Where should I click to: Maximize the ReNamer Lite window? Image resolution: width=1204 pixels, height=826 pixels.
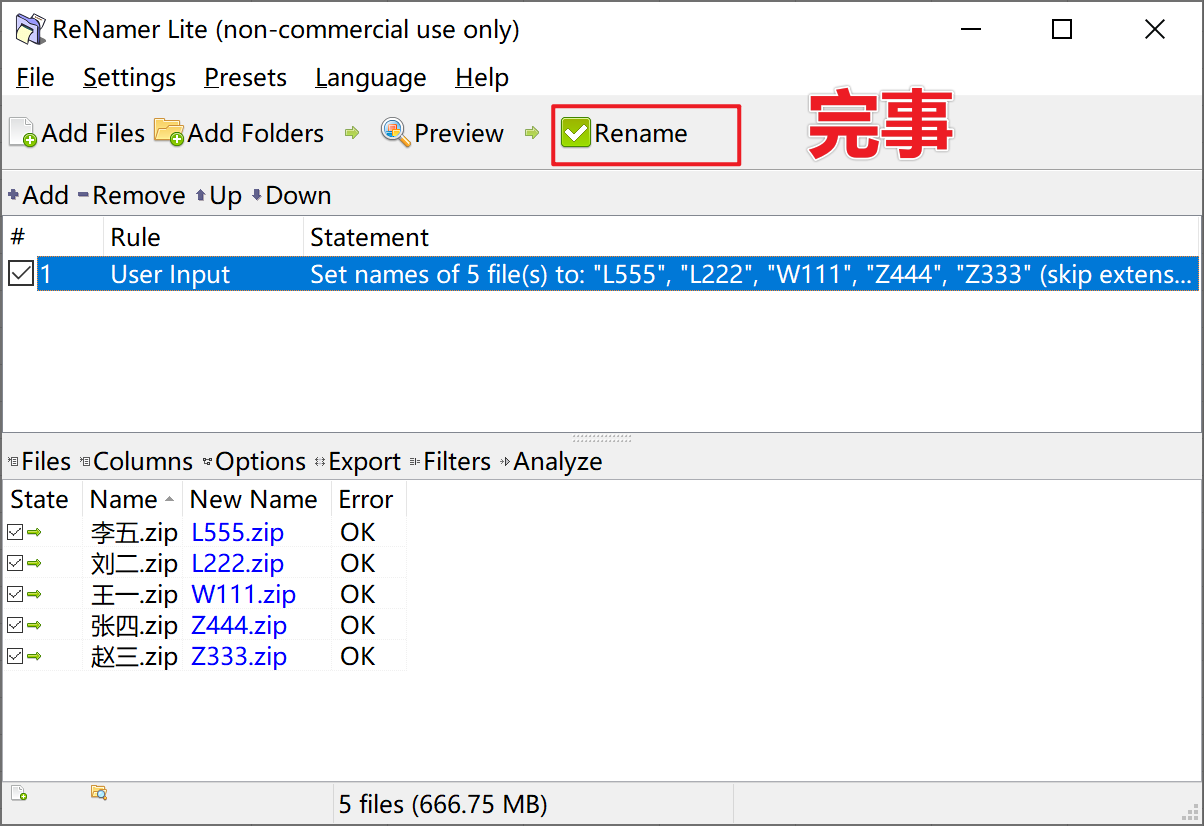[1062, 29]
